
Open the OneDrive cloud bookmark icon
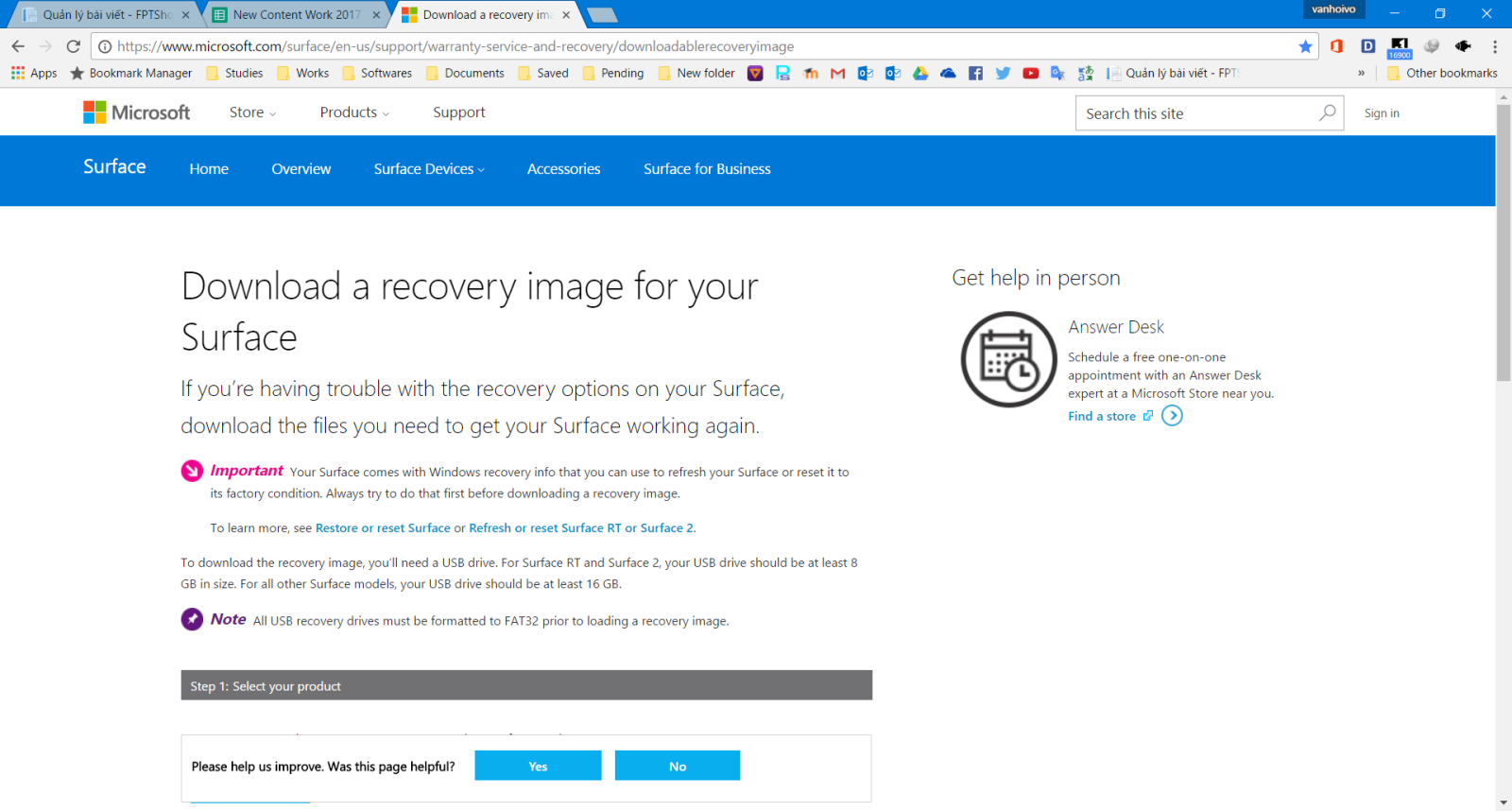[948, 73]
